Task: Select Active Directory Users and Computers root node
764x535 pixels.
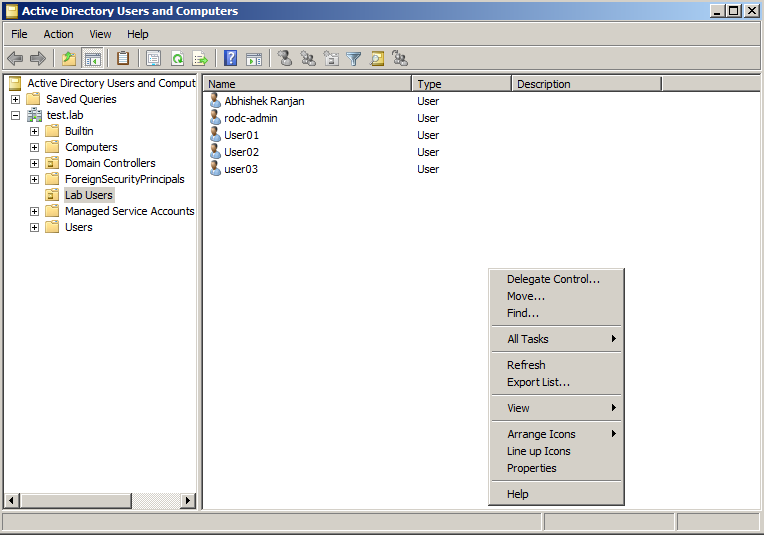Action: click(111, 83)
